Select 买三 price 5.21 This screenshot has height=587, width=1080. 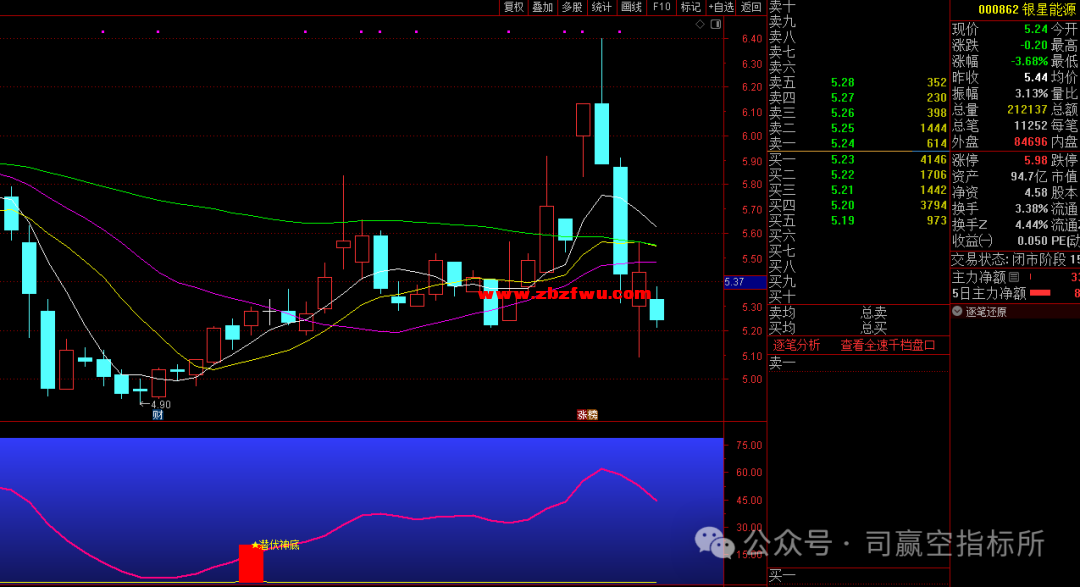[x=842, y=190]
